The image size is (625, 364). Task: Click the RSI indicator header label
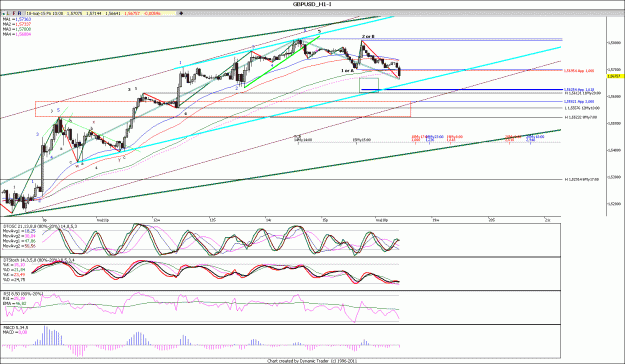[x=23, y=294]
